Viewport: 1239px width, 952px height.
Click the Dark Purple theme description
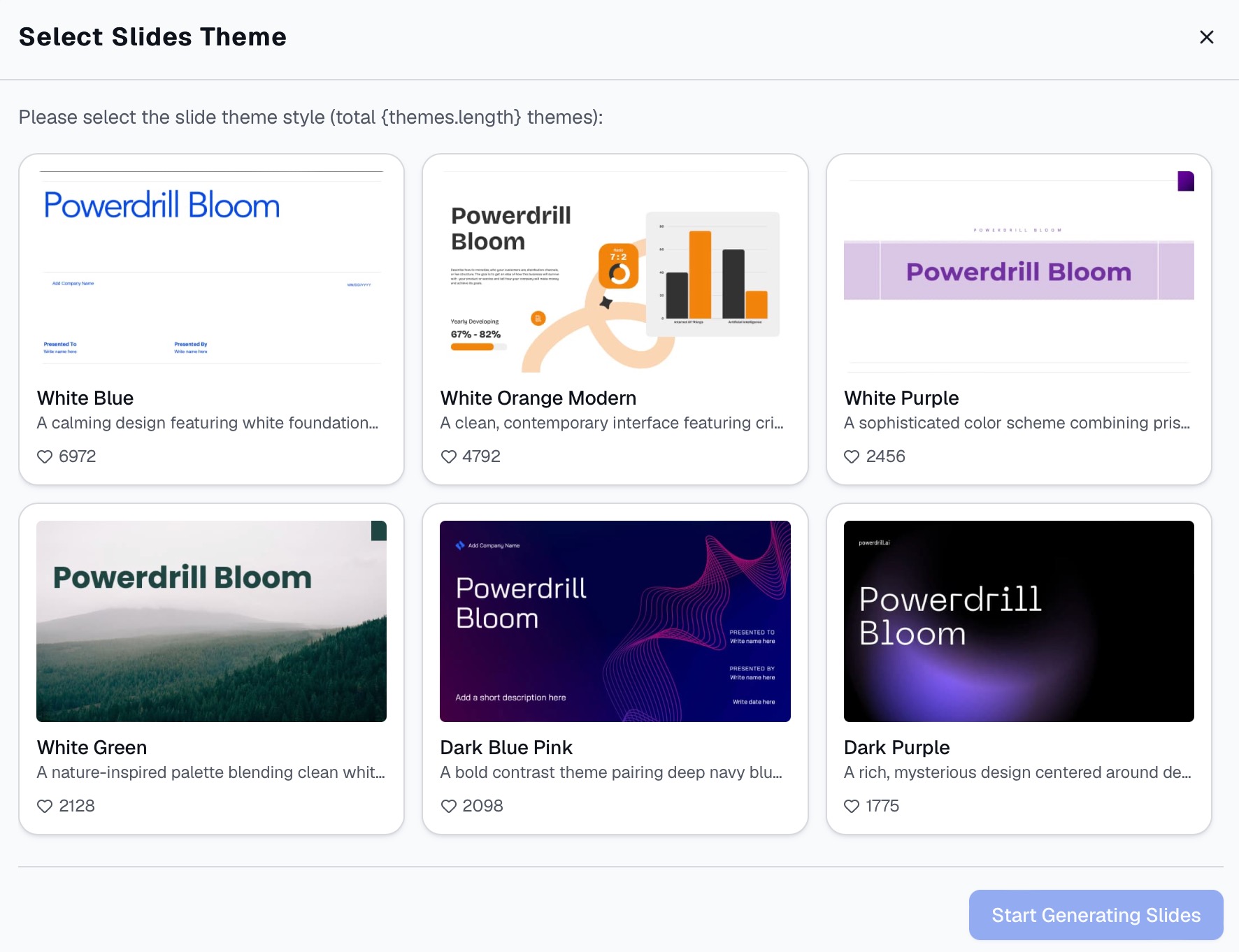tap(1017, 772)
